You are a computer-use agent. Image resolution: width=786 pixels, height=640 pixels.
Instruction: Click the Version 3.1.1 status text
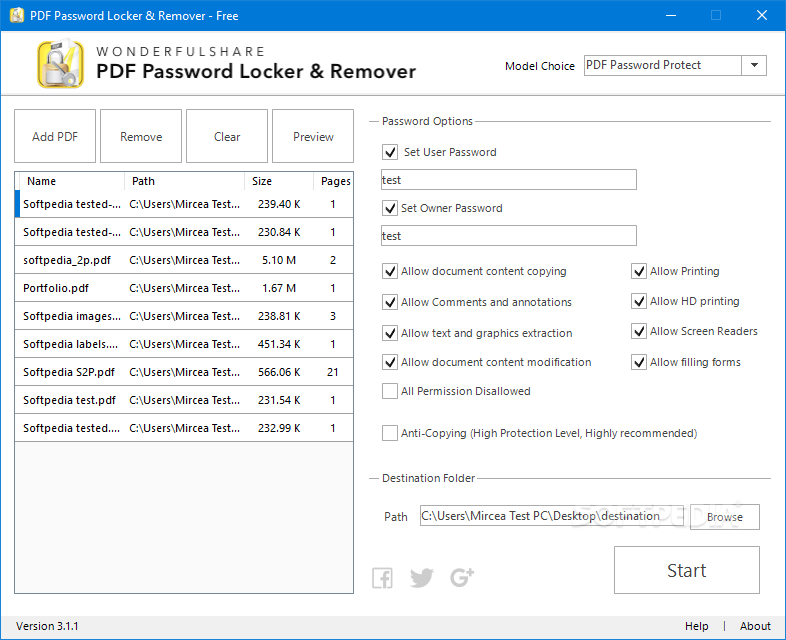click(47, 626)
